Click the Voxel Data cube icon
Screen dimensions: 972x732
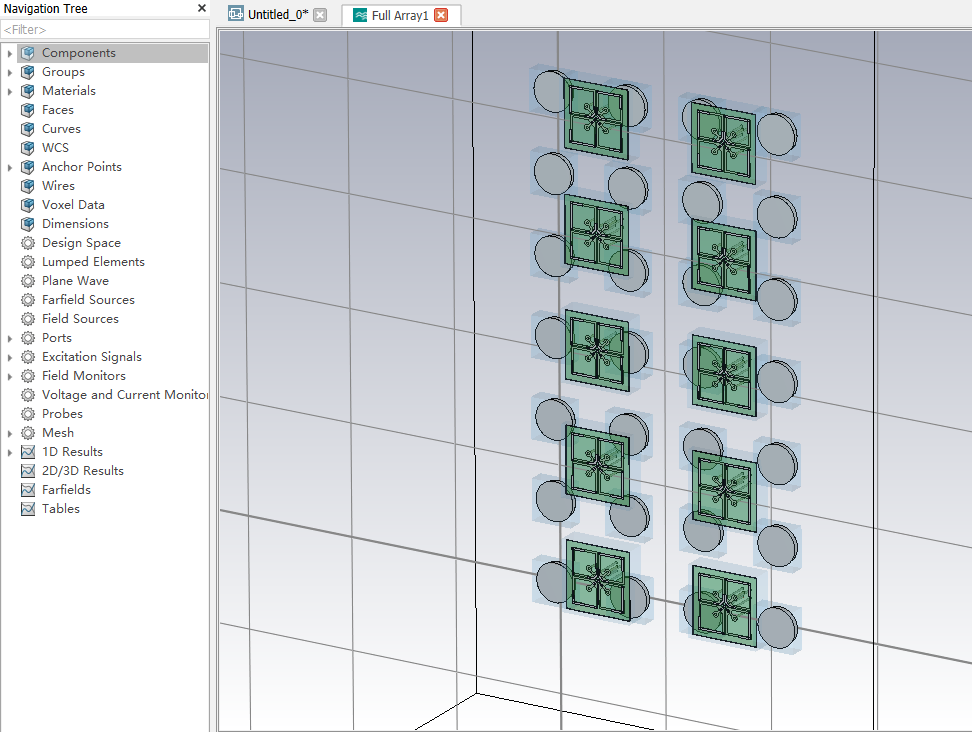(28, 205)
